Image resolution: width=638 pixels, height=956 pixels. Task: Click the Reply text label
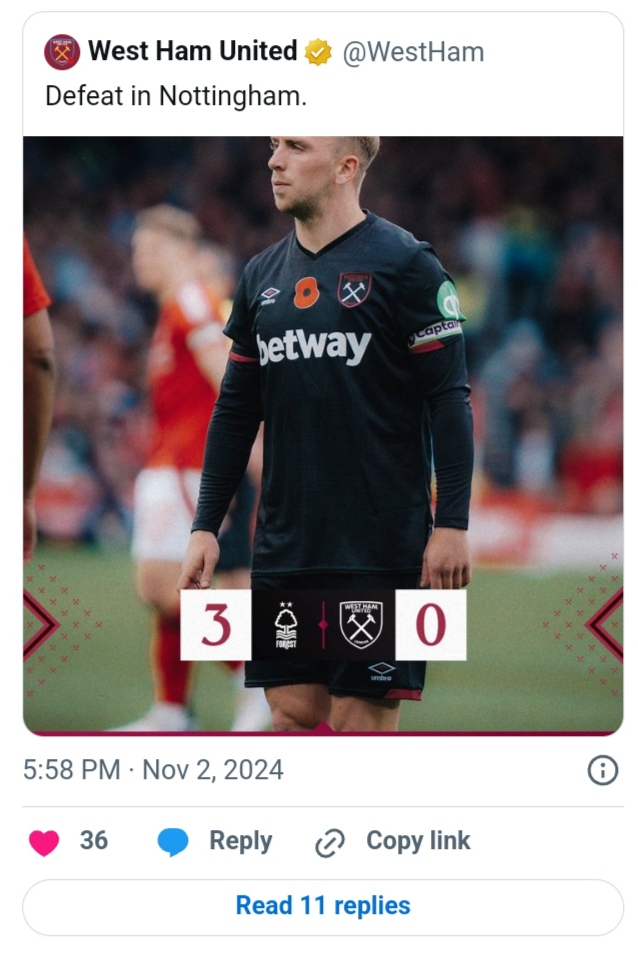tap(240, 842)
